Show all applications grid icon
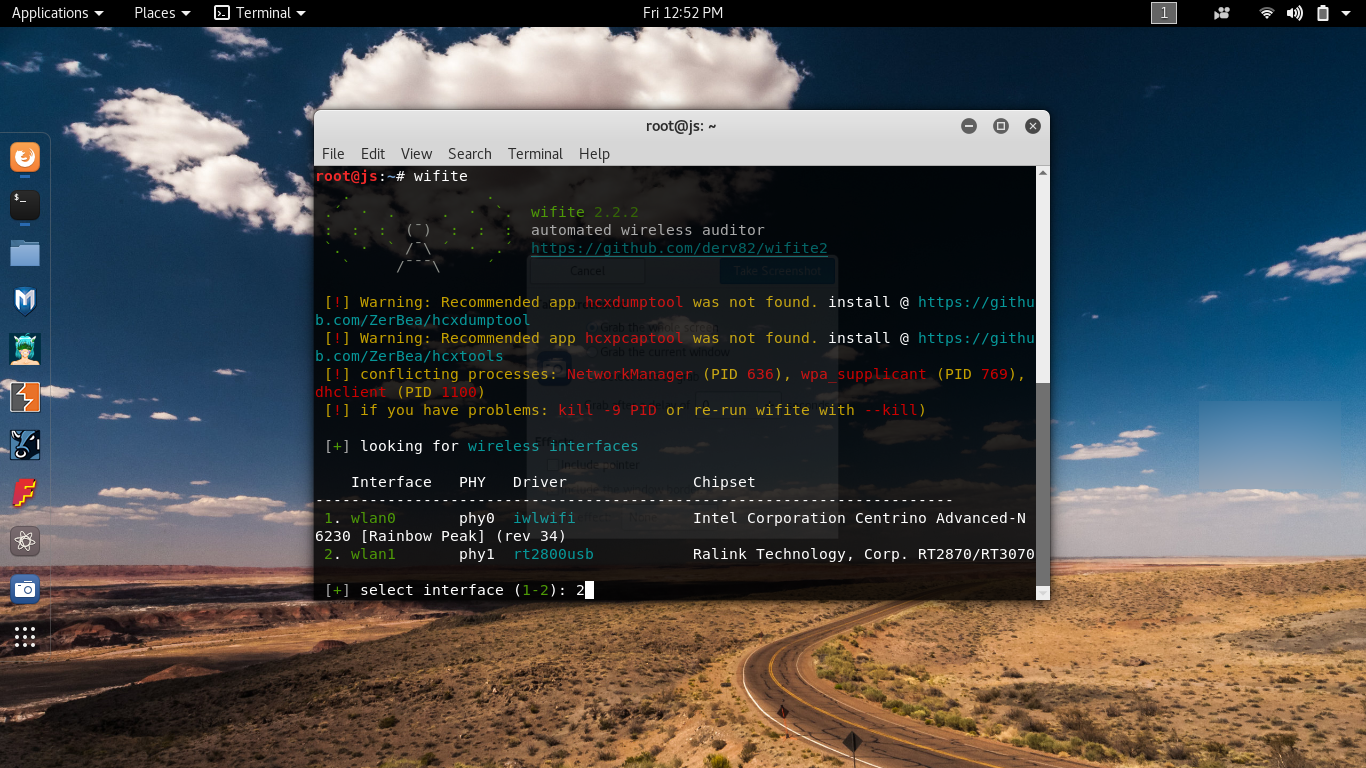Screen dimensions: 1366x768 25,637
